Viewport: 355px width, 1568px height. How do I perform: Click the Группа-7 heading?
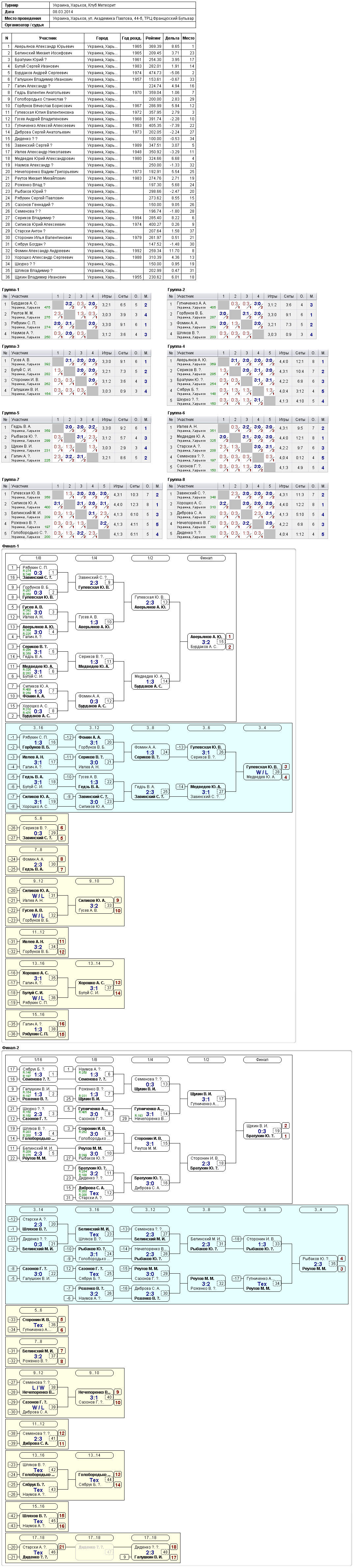tap(11, 480)
